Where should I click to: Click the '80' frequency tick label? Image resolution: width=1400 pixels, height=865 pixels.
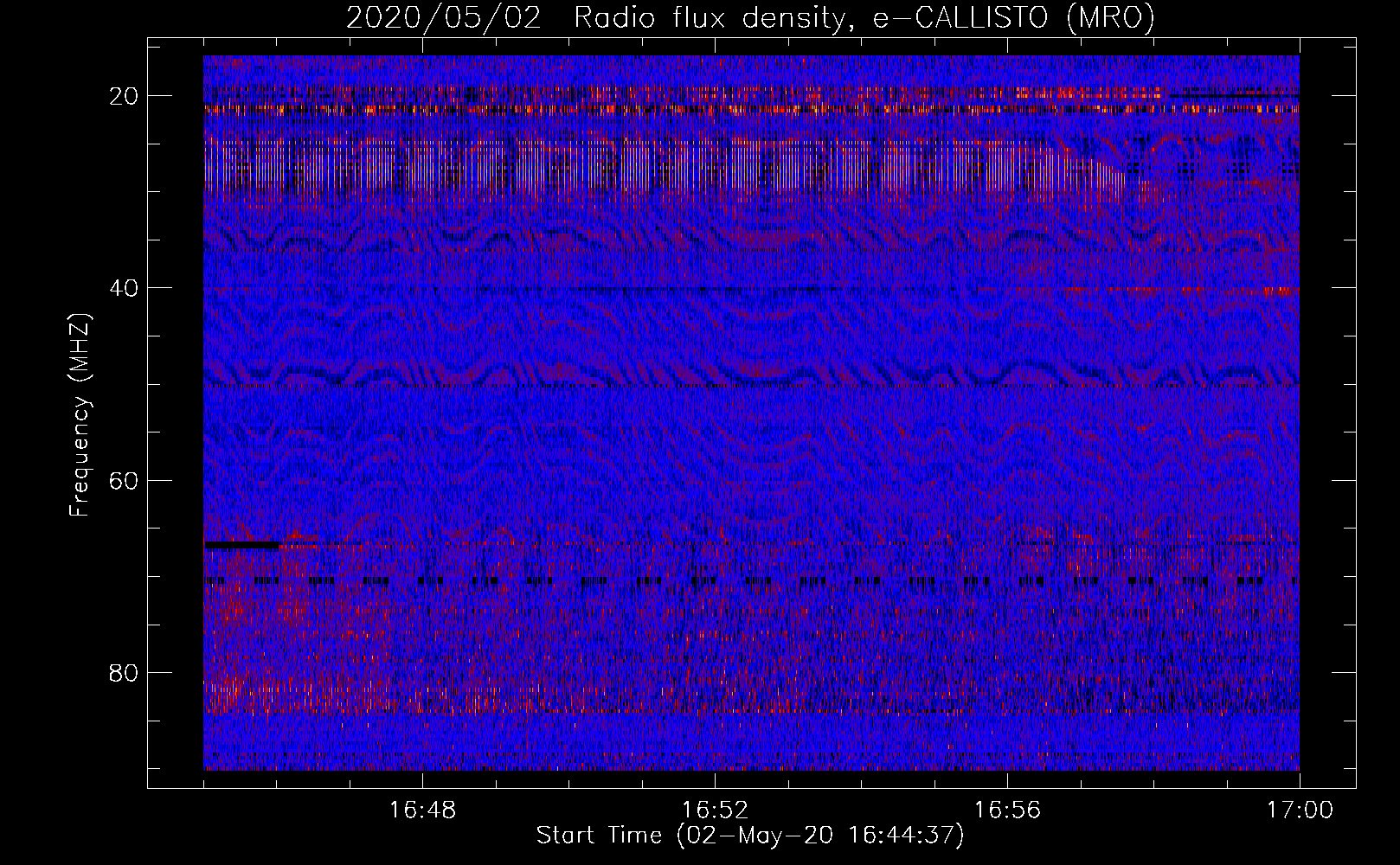point(125,672)
